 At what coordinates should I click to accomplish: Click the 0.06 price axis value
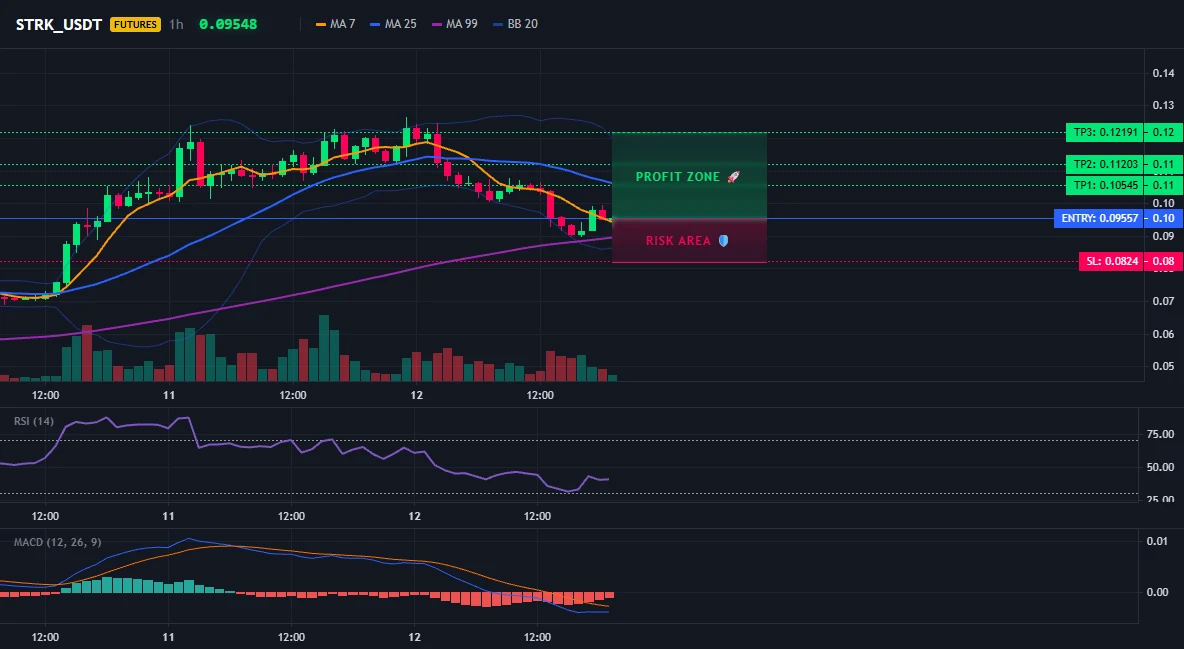tap(1163, 334)
